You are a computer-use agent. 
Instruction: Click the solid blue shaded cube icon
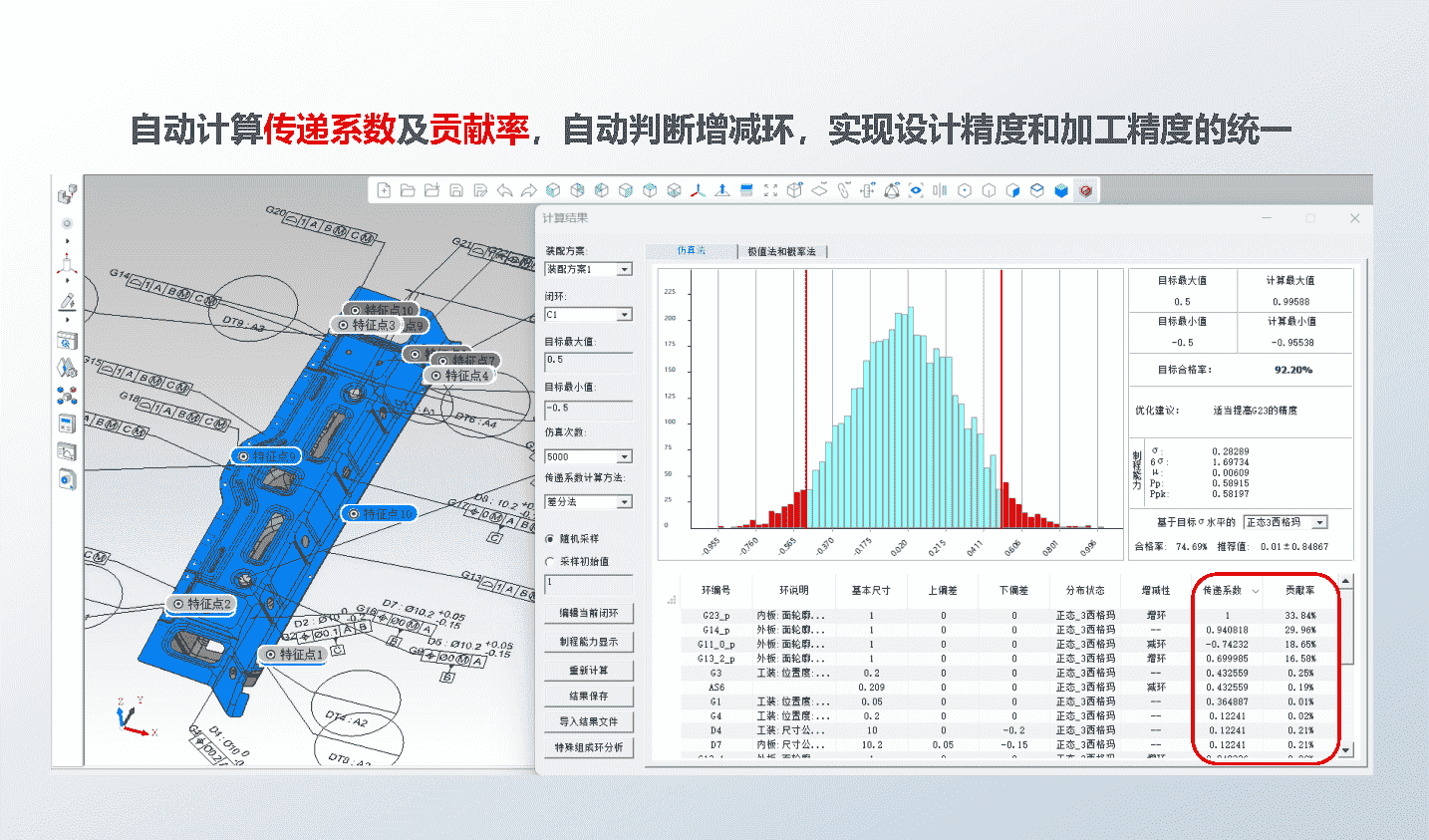(x=1061, y=190)
